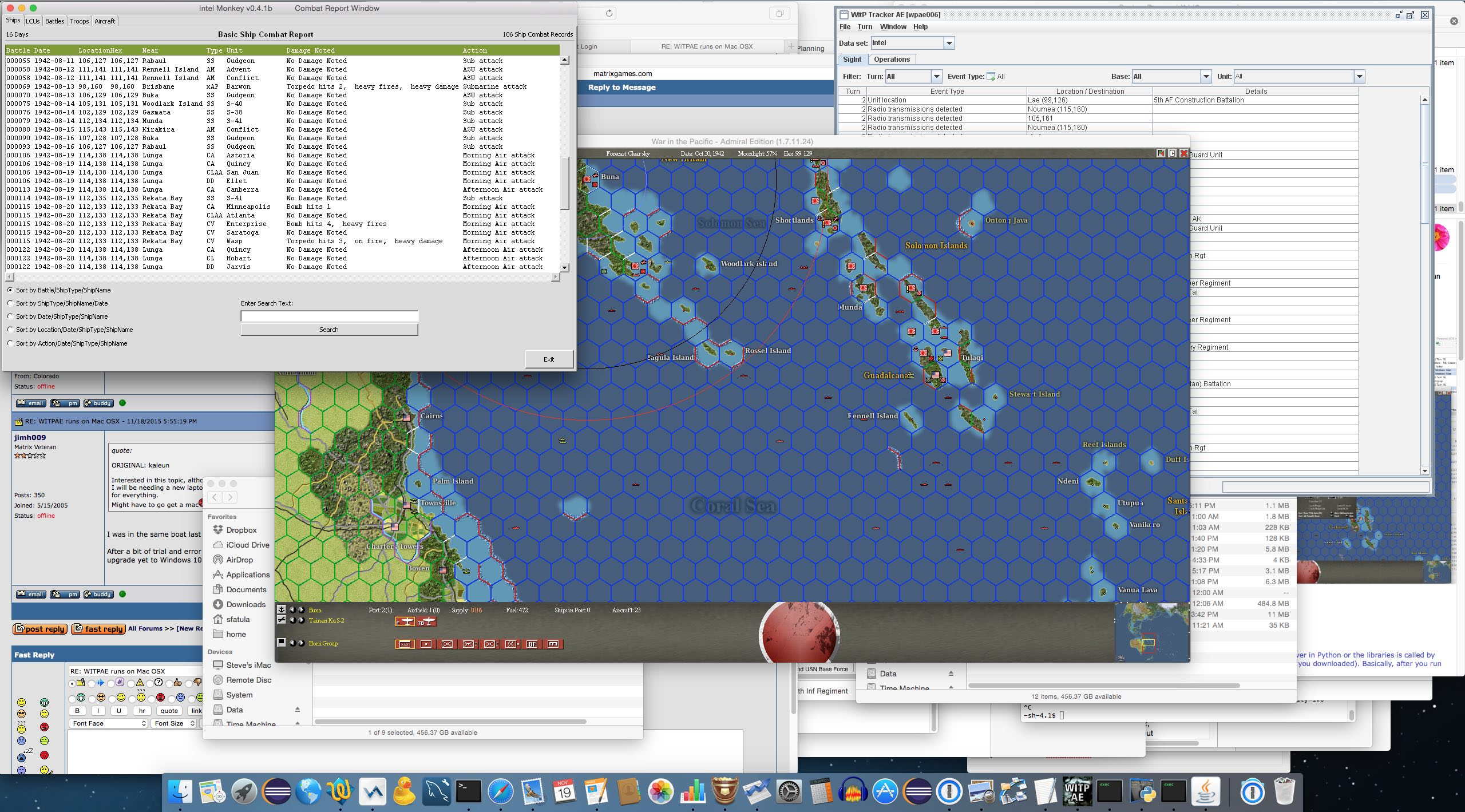Open the WITP AE dock icon
This screenshot has width=1465, height=812.
pos(1077,791)
